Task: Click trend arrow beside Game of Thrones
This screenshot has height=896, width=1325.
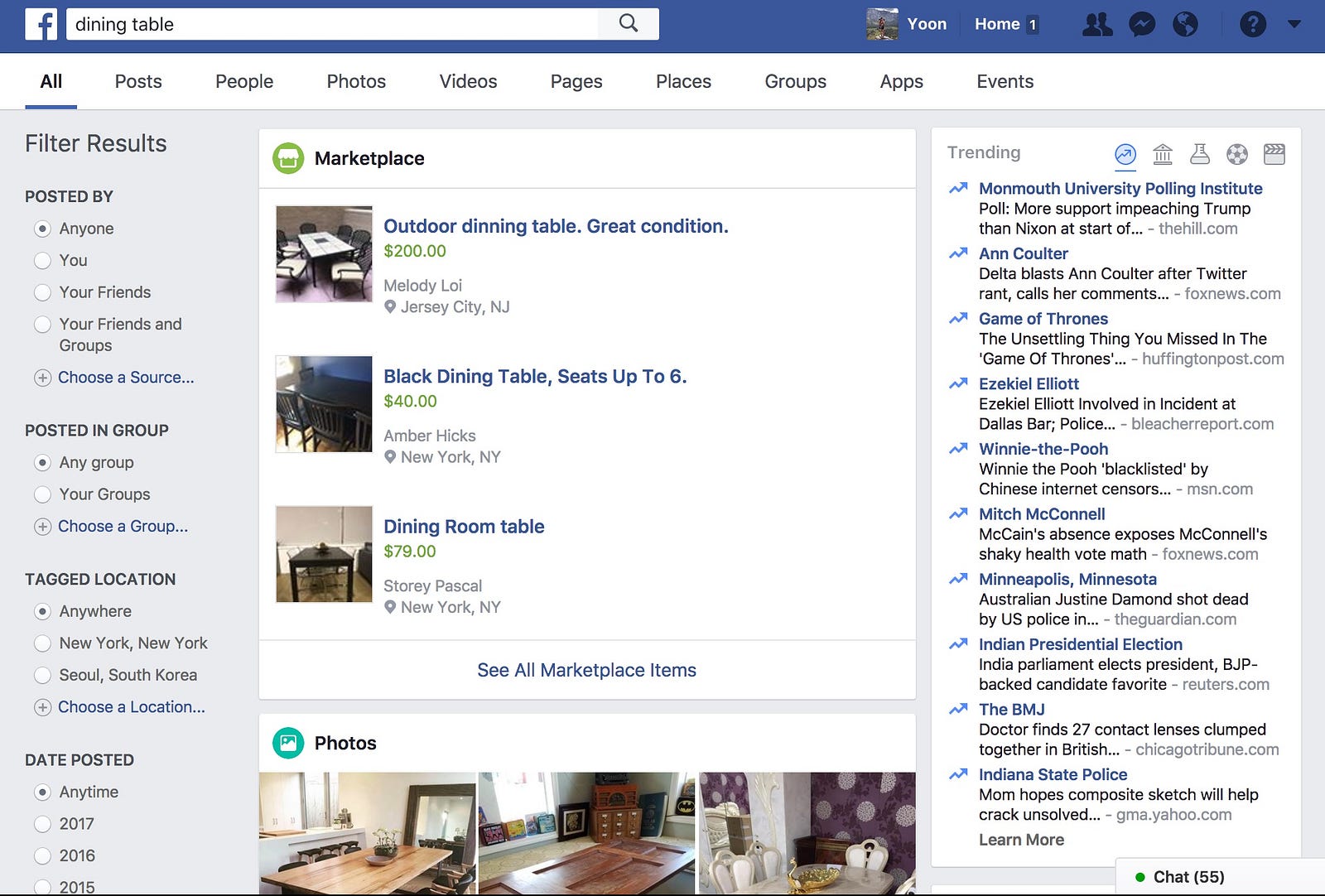Action: click(x=958, y=318)
